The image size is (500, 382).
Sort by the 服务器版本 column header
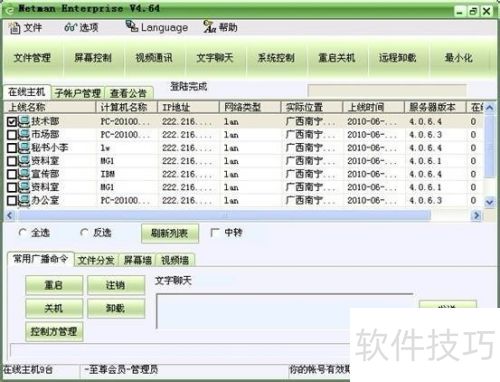tap(435, 107)
